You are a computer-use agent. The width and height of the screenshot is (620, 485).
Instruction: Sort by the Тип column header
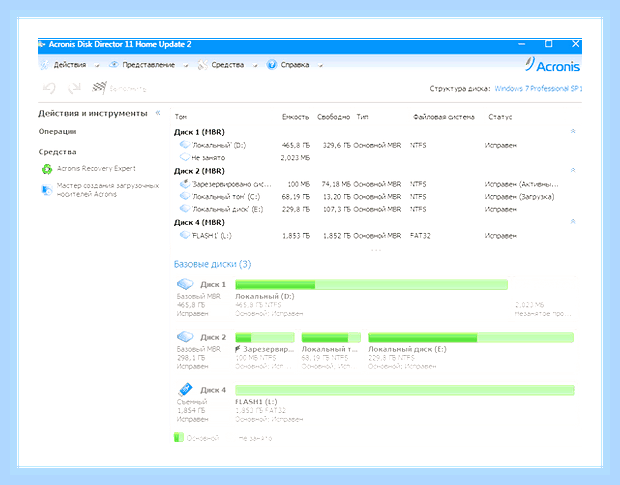point(362,117)
